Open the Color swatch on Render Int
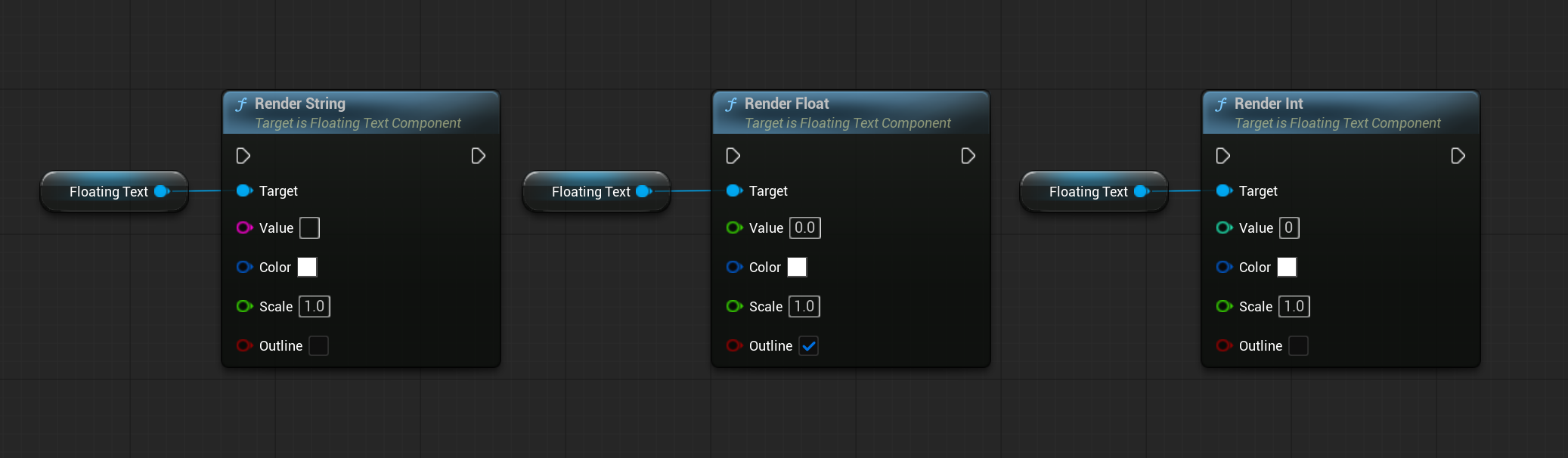The height and width of the screenshot is (458, 1568). (1286, 267)
